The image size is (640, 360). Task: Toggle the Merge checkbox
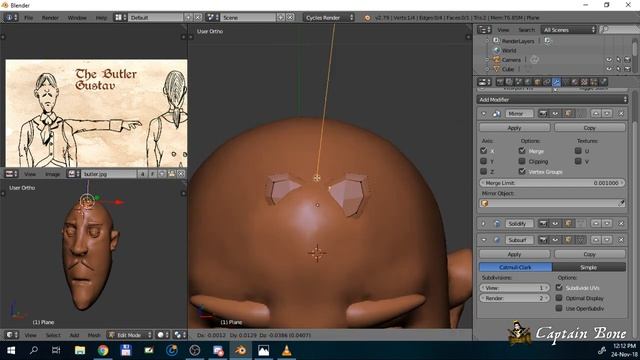(x=522, y=151)
